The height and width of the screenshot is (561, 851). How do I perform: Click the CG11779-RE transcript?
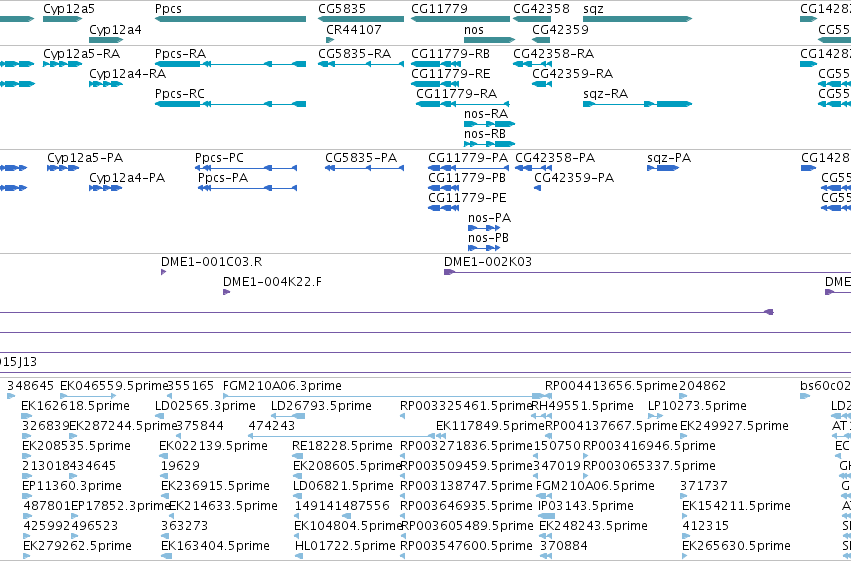pyautogui.click(x=435, y=84)
